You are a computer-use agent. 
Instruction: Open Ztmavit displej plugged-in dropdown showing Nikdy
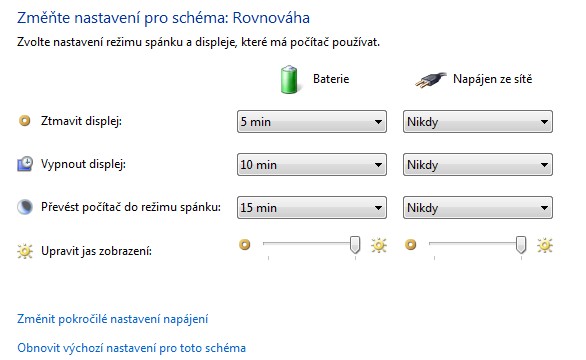tap(478, 121)
